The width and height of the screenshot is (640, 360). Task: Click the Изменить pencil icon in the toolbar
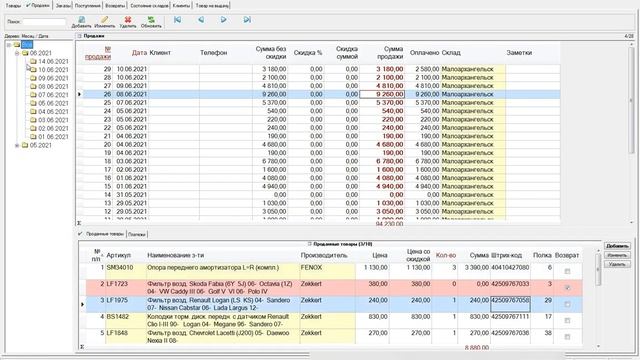(x=105, y=20)
